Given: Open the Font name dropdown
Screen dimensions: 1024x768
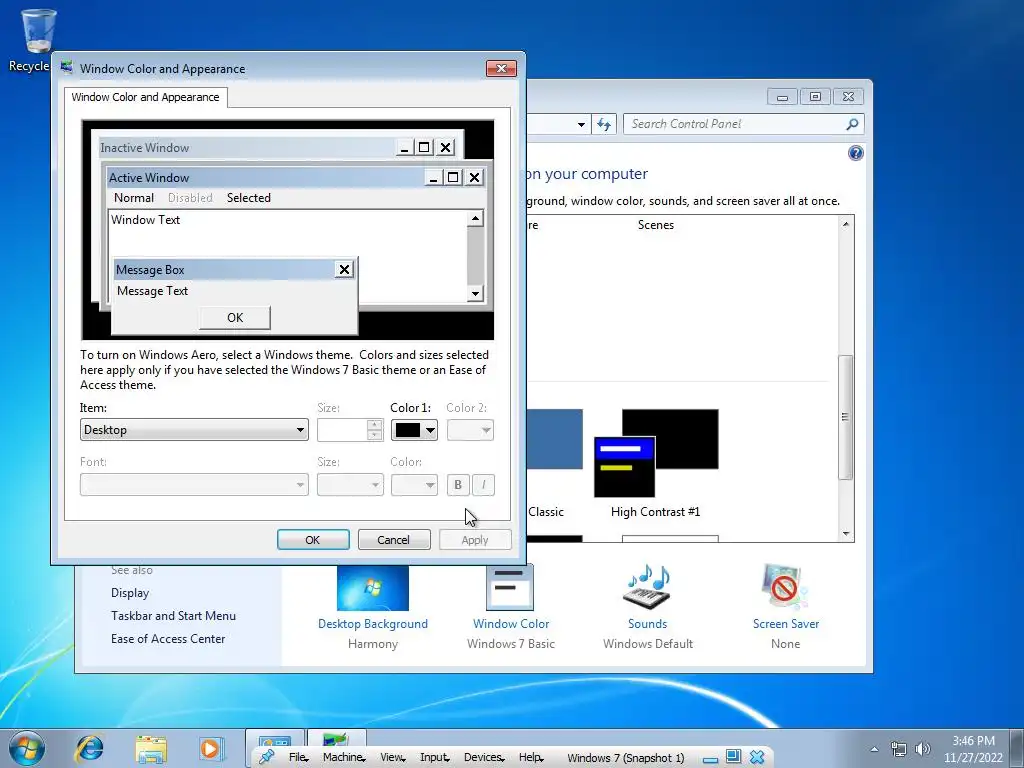Looking at the screenshot, I should [194, 485].
